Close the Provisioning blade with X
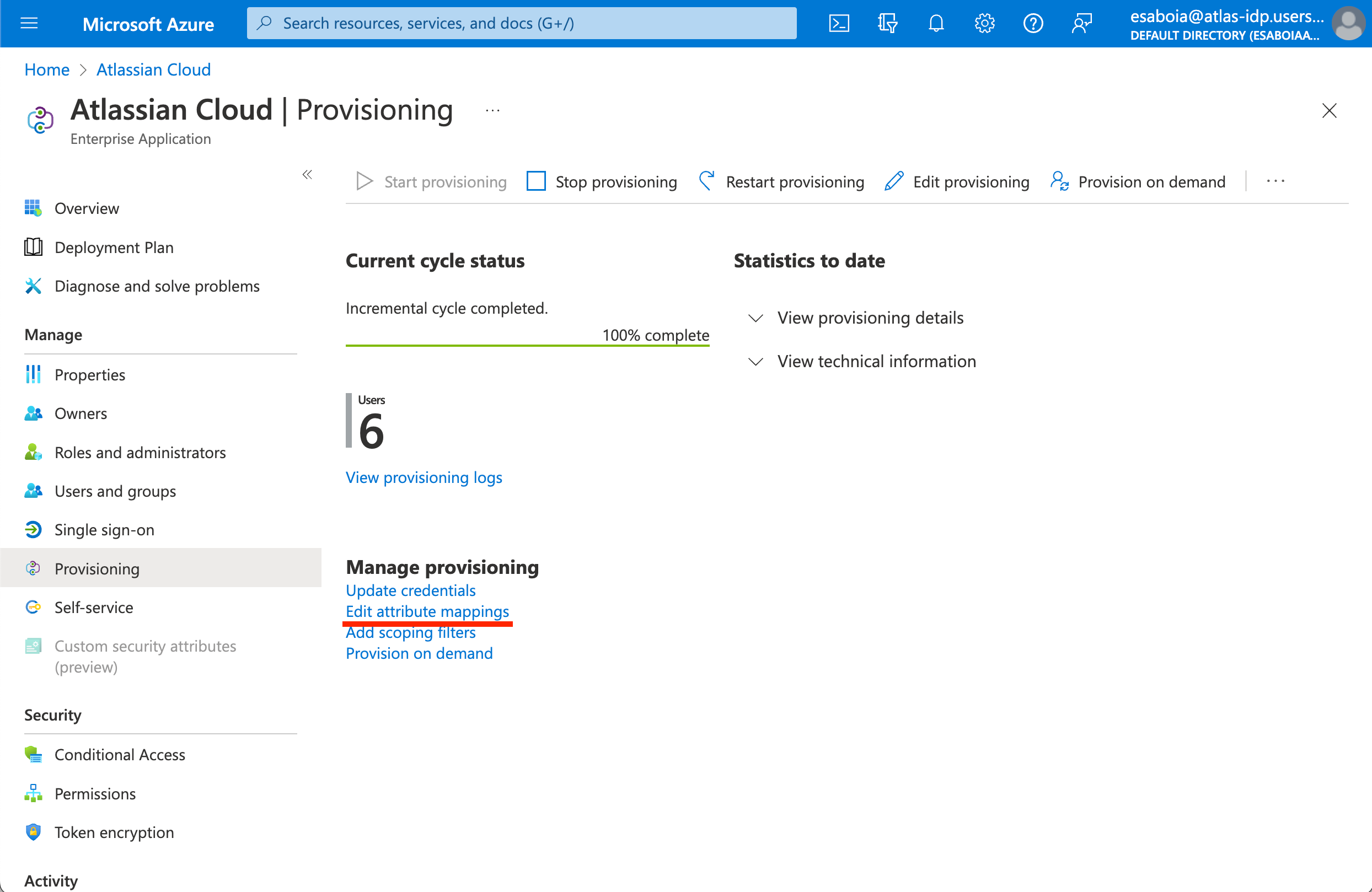This screenshot has width=1372, height=892. pos(1330,111)
